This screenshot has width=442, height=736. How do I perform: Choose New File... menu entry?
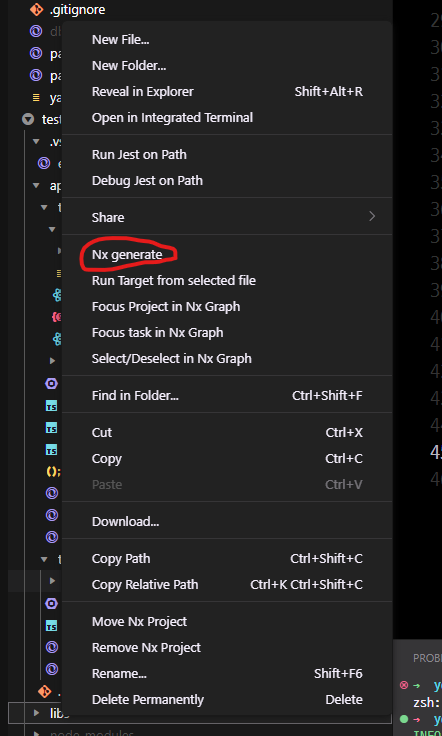coord(121,40)
